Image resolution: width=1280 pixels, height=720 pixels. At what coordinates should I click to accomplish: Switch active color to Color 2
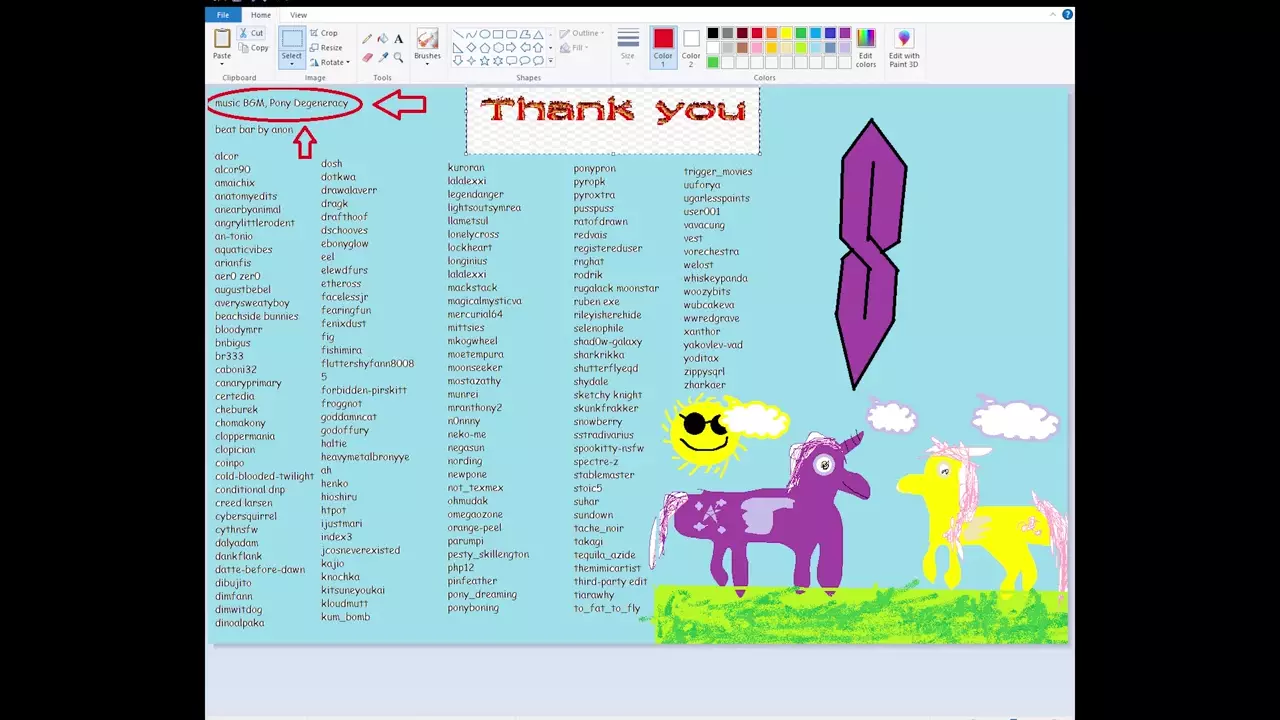coord(690,45)
